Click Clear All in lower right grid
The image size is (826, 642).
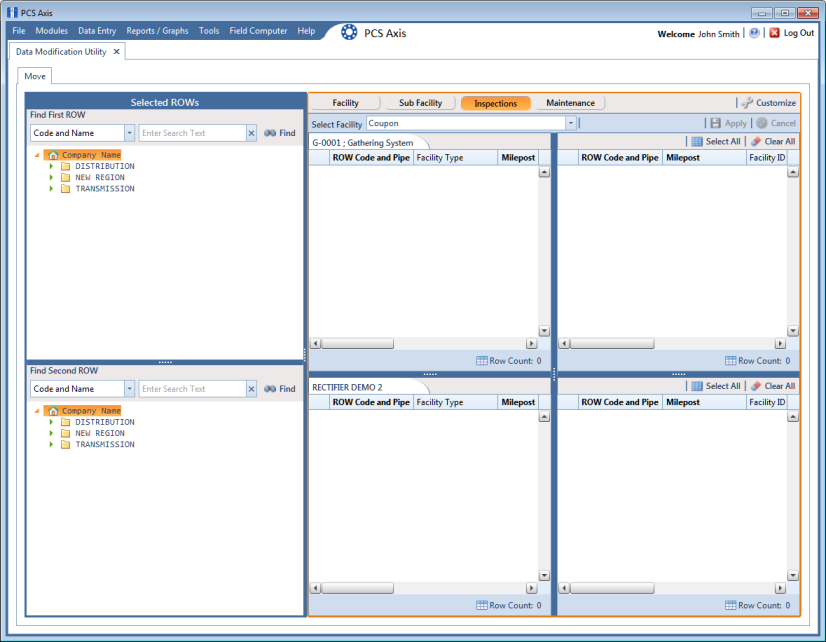(x=773, y=386)
